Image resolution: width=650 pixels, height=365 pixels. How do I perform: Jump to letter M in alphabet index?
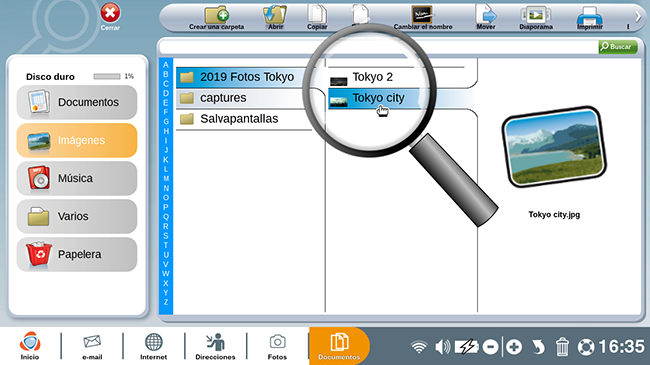[x=166, y=178]
